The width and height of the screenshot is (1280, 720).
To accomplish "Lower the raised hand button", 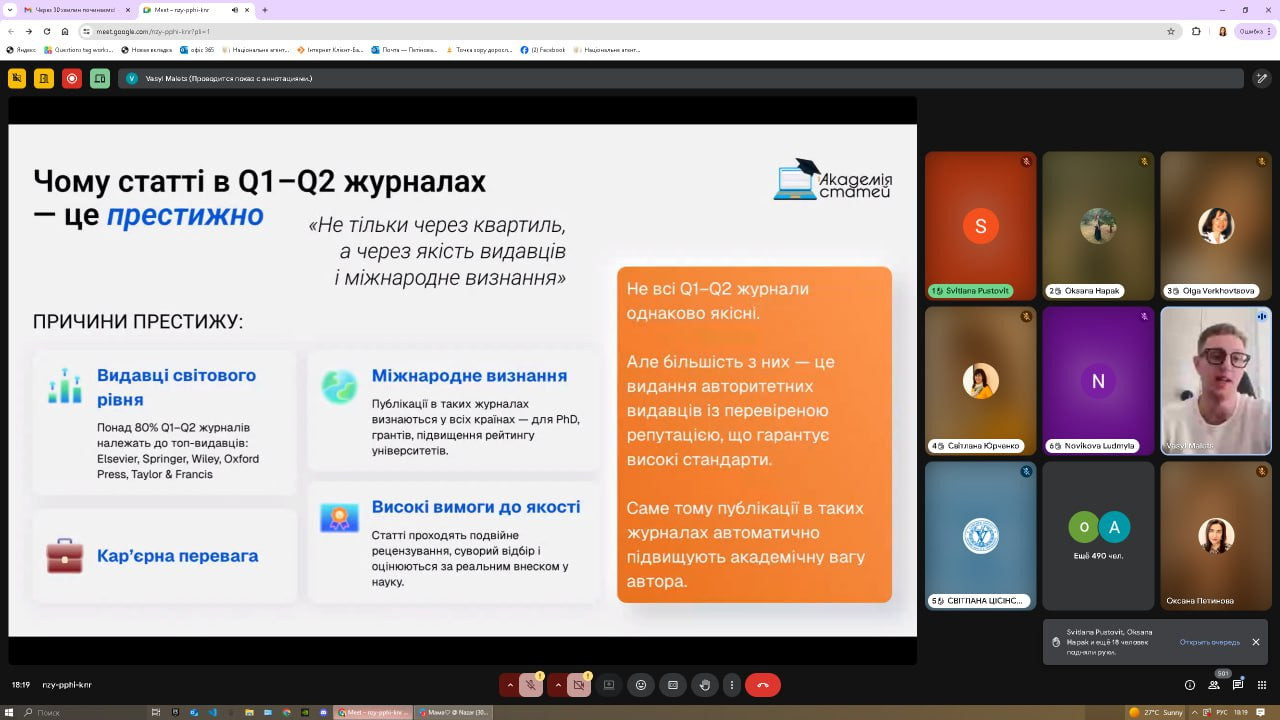I will (705, 685).
